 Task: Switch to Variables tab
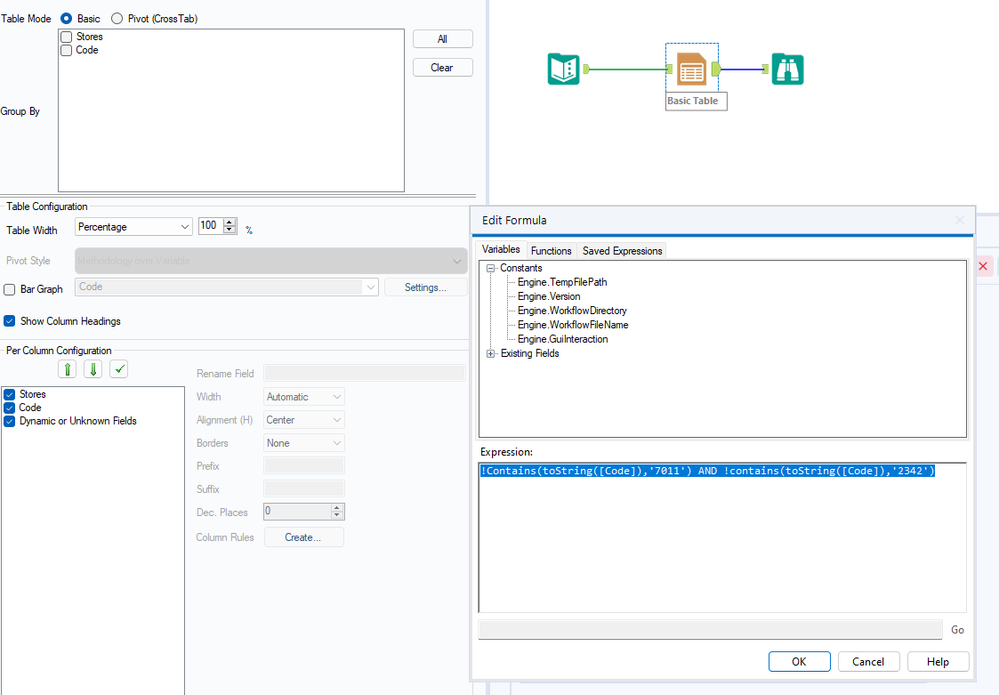pyautogui.click(x=501, y=249)
